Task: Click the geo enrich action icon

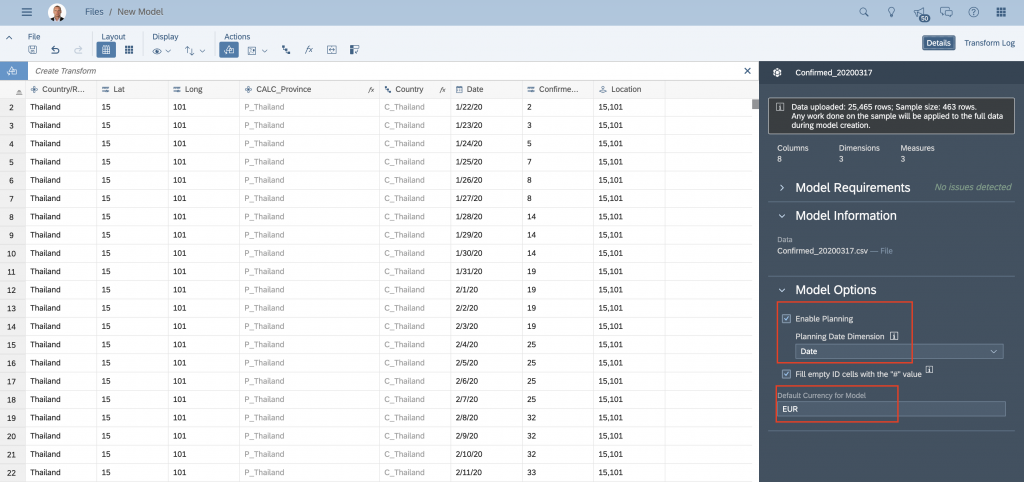Action: 332,50
